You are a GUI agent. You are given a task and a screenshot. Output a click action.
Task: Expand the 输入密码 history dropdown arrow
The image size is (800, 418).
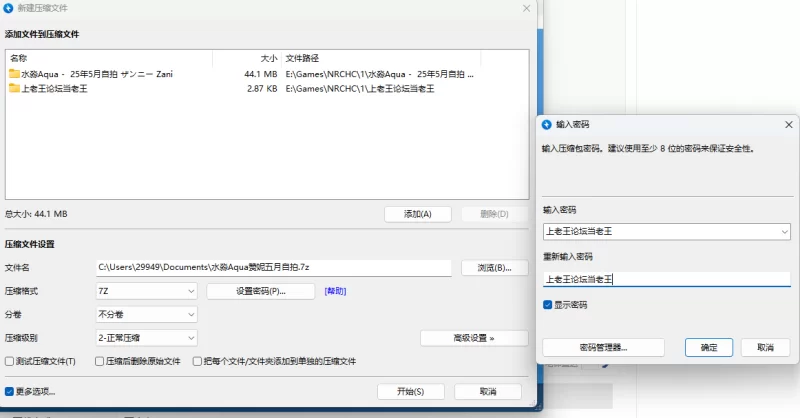tap(784, 232)
